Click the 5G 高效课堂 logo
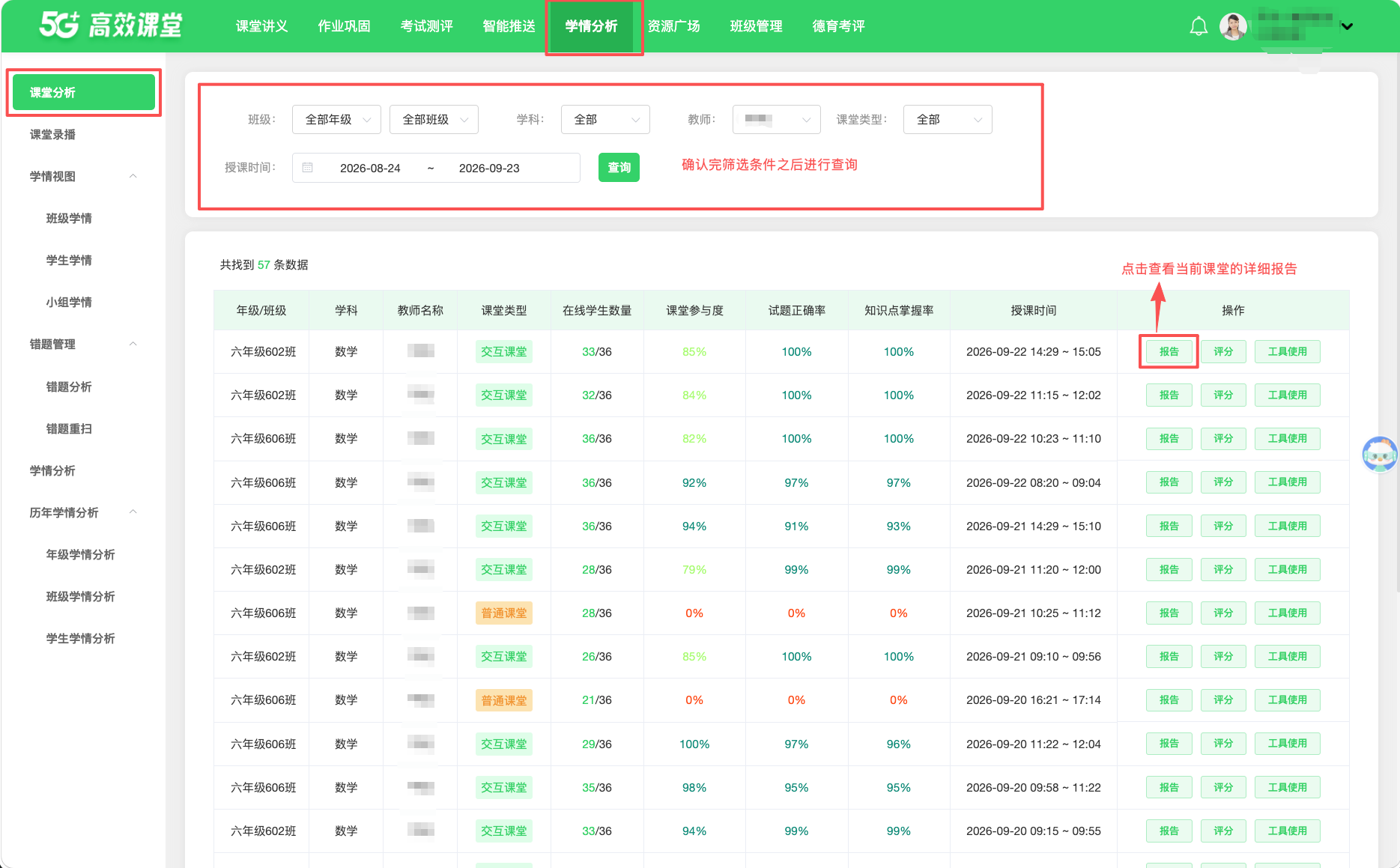Viewport: 1400px width, 868px height. (x=111, y=25)
